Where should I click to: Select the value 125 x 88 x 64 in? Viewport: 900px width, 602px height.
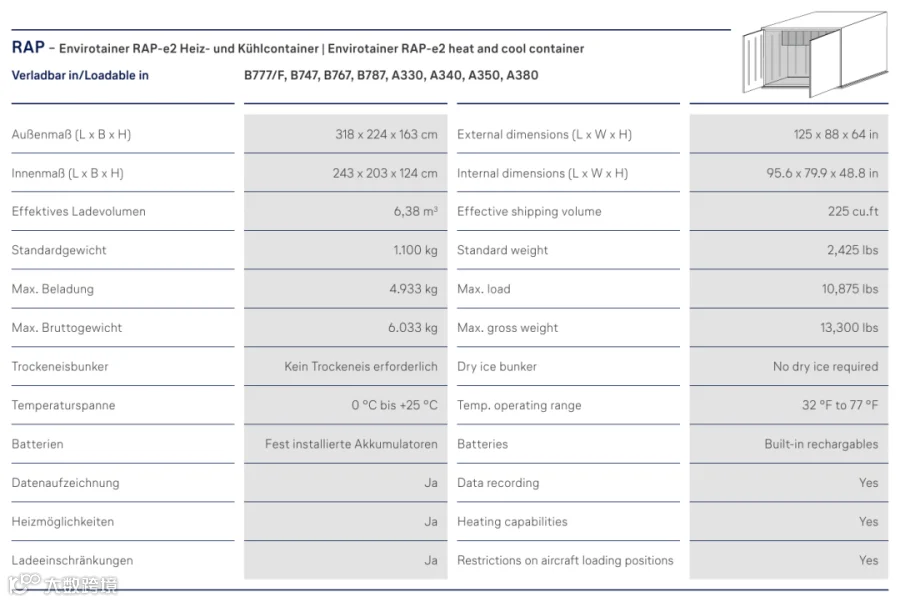tap(836, 134)
